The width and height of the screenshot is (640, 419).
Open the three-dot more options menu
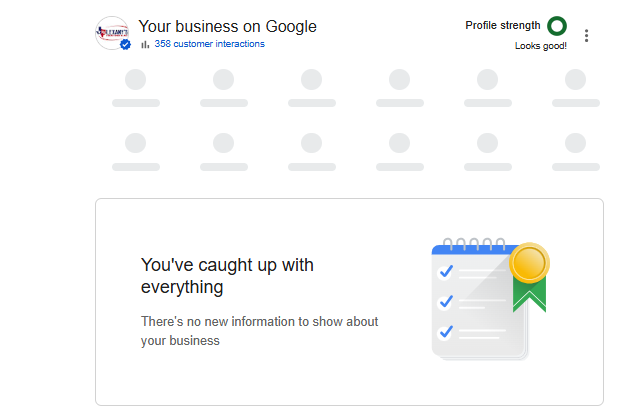[x=586, y=35]
